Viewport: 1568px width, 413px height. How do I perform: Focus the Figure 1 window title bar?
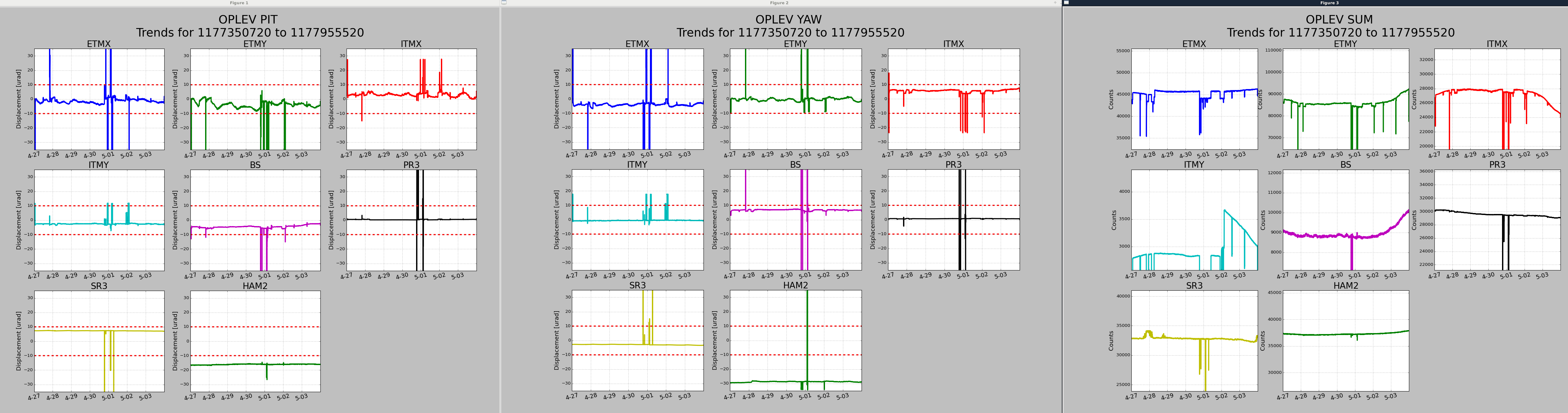[250, 3]
